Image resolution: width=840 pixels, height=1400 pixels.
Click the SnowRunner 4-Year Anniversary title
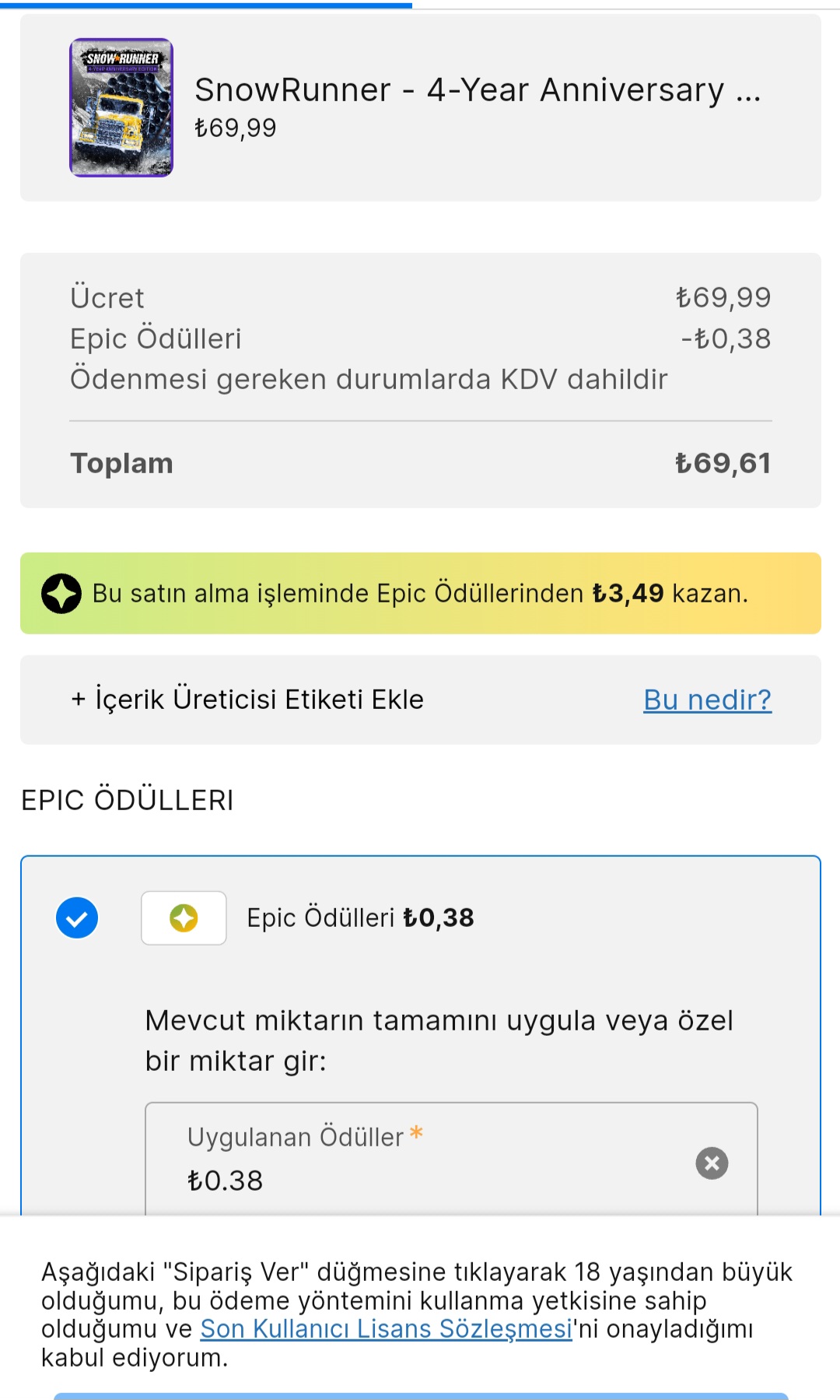click(477, 90)
